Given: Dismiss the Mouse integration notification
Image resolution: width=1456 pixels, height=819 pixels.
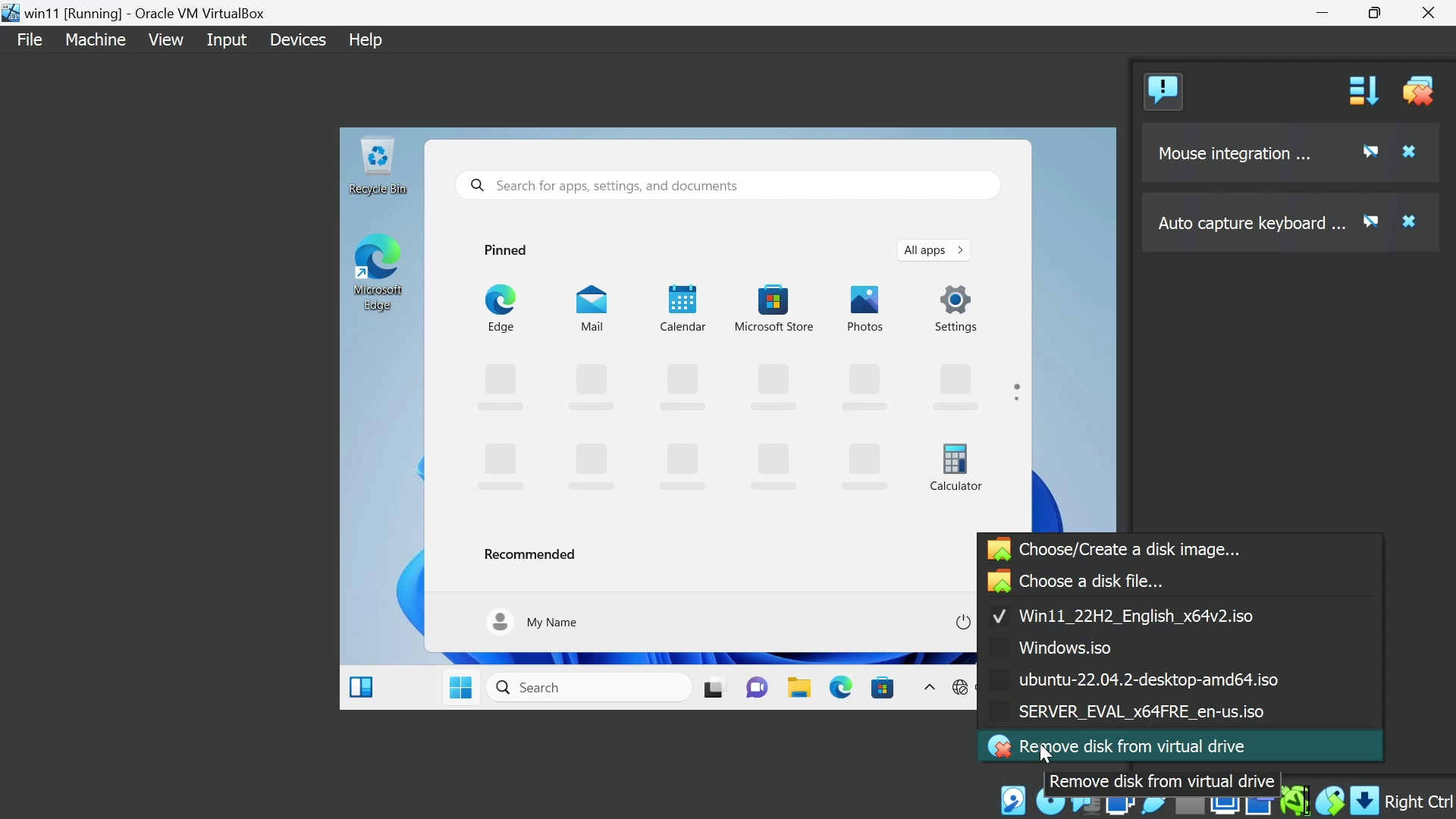Looking at the screenshot, I should [1409, 152].
